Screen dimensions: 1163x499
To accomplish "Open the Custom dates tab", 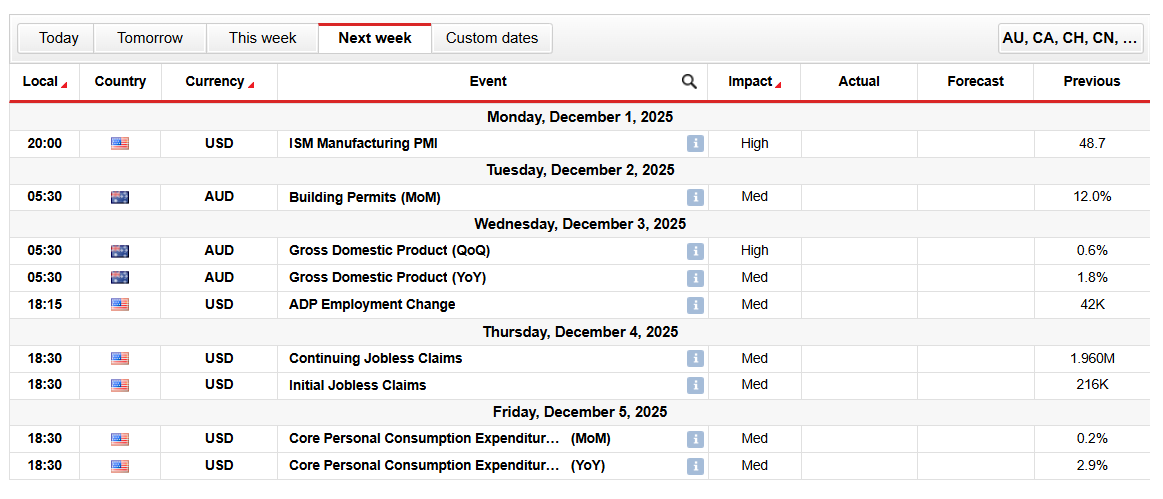I will (491, 39).
